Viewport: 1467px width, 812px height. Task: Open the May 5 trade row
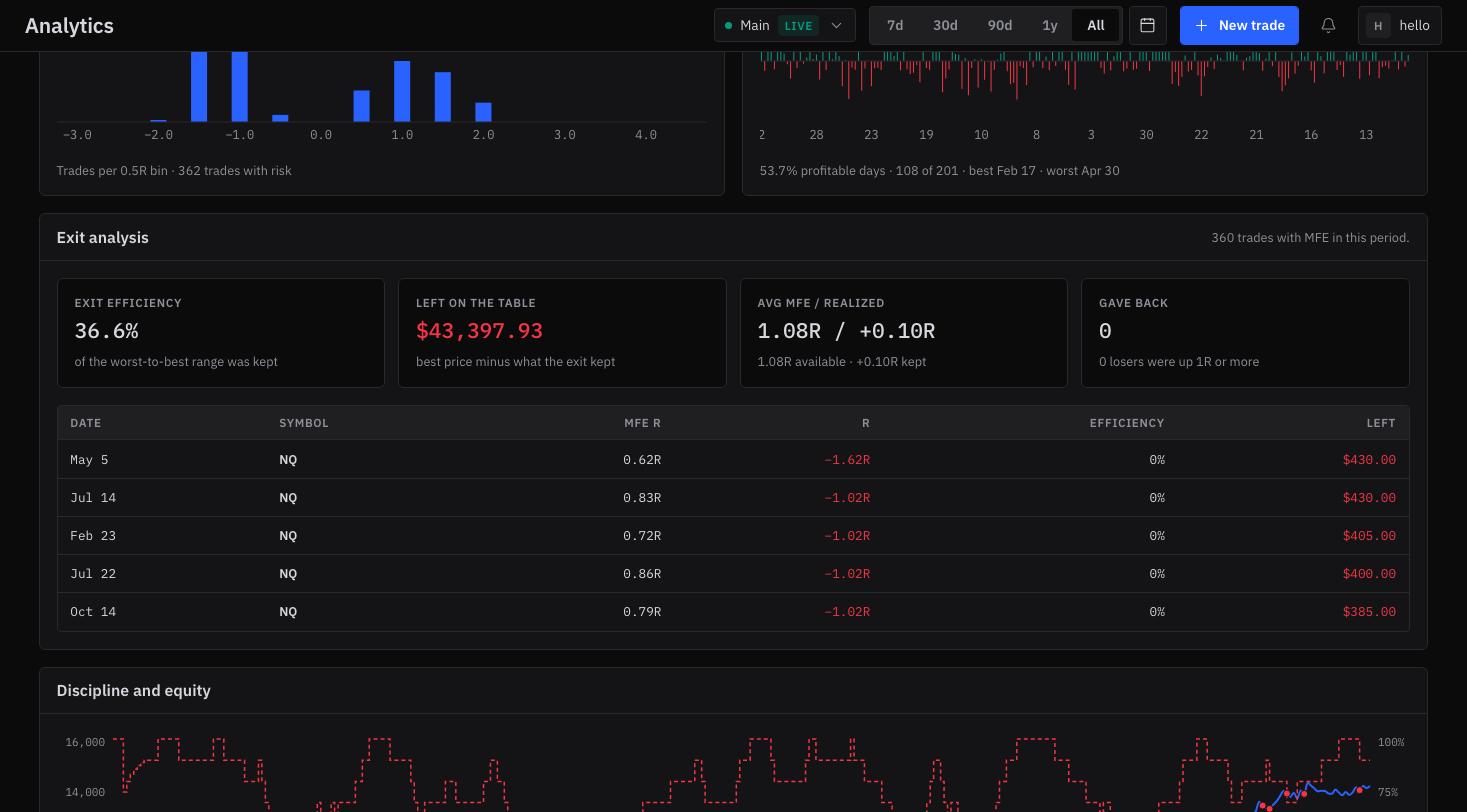733,460
